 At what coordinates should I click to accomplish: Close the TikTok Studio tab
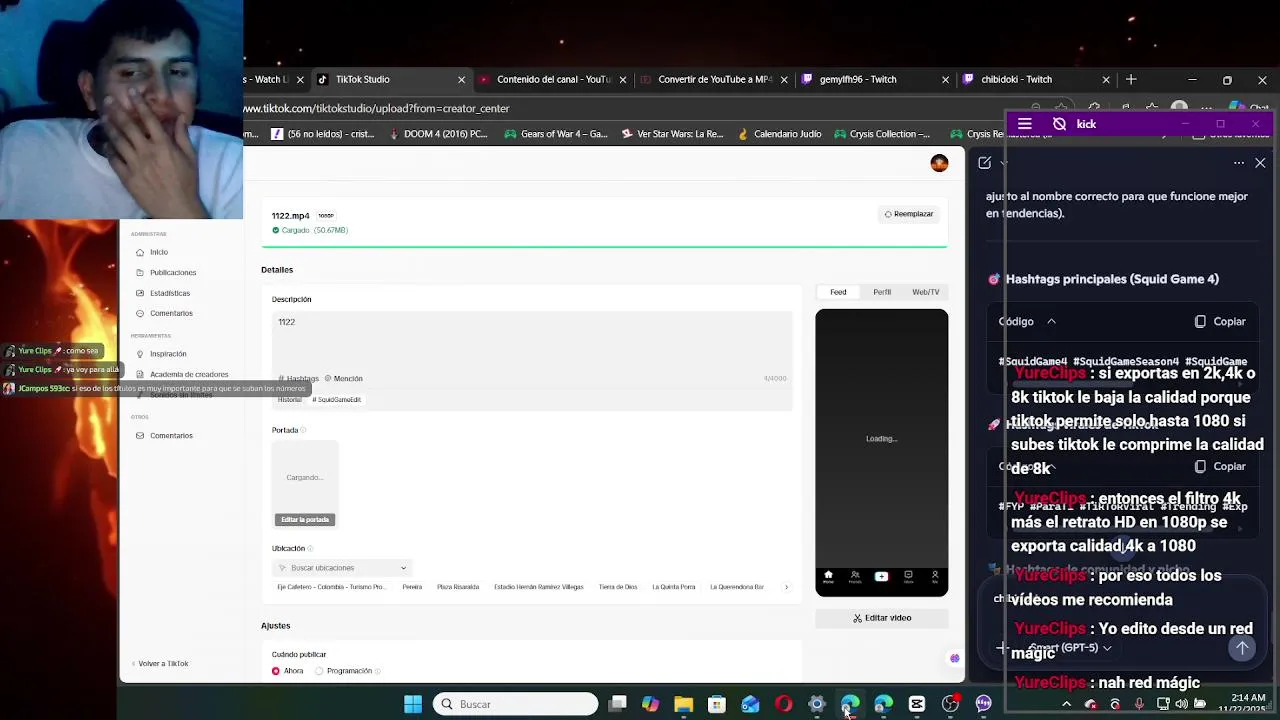pos(461,79)
